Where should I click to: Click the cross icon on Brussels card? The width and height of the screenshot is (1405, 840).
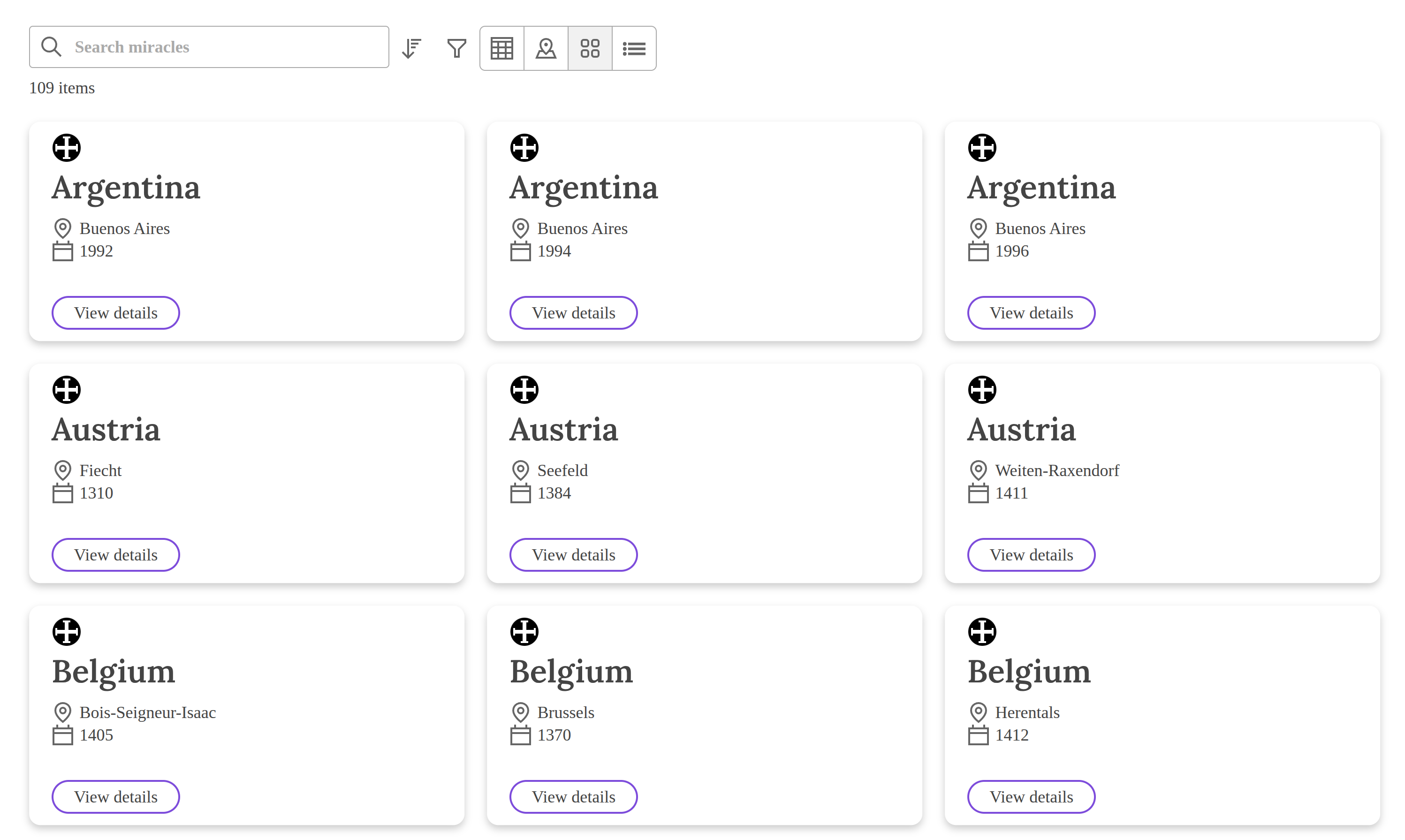(x=524, y=632)
